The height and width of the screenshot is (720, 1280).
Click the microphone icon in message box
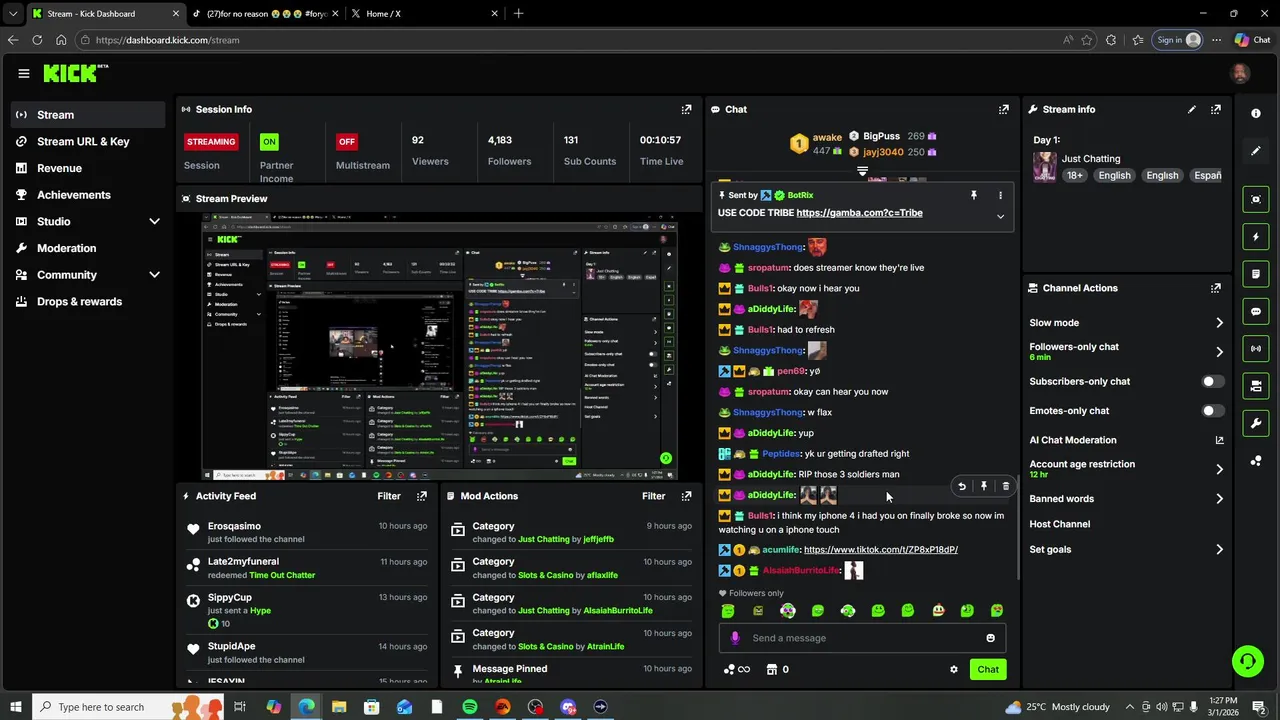click(735, 638)
